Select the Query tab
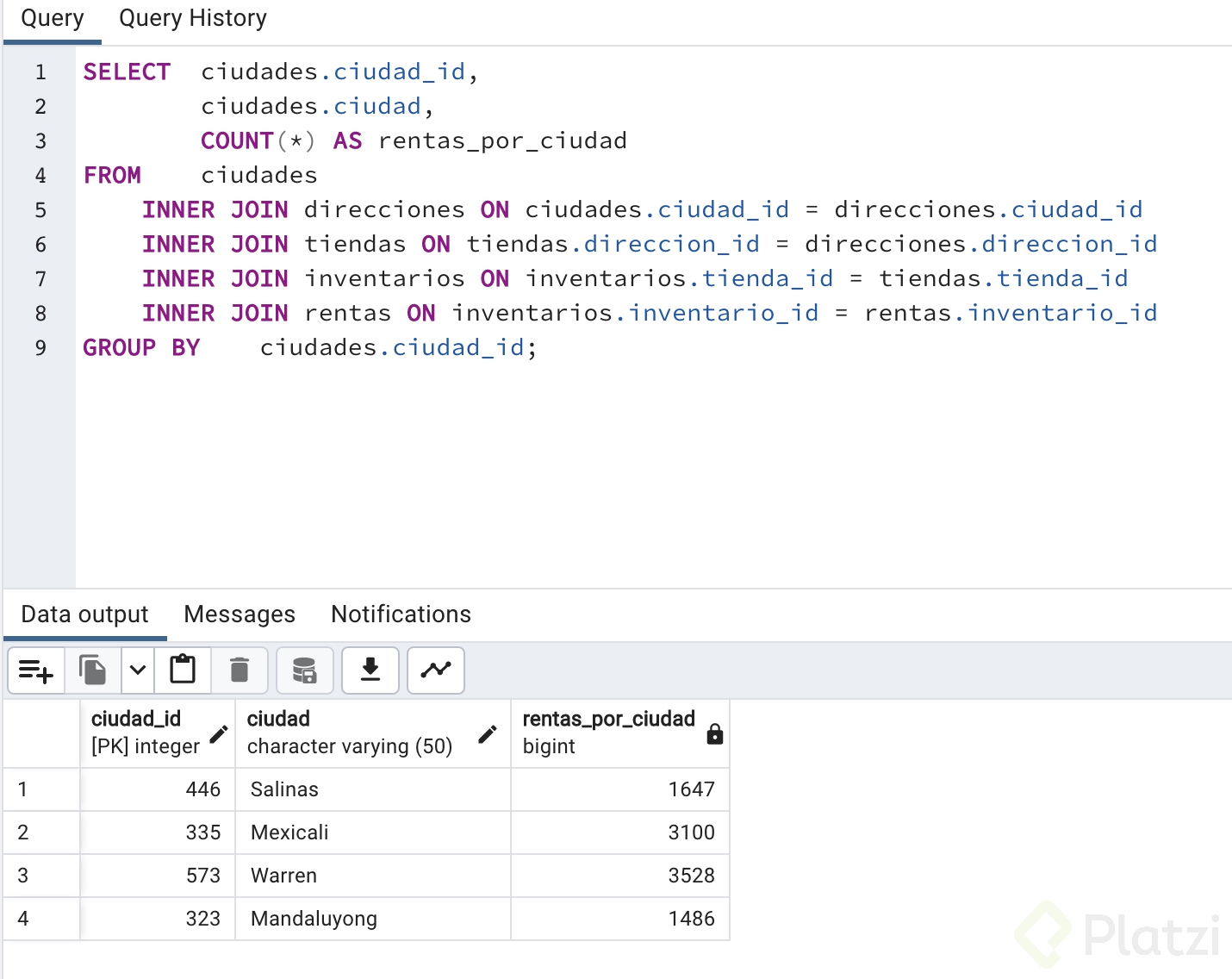Image resolution: width=1232 pixels, height=979 pixels. [53, 19]
